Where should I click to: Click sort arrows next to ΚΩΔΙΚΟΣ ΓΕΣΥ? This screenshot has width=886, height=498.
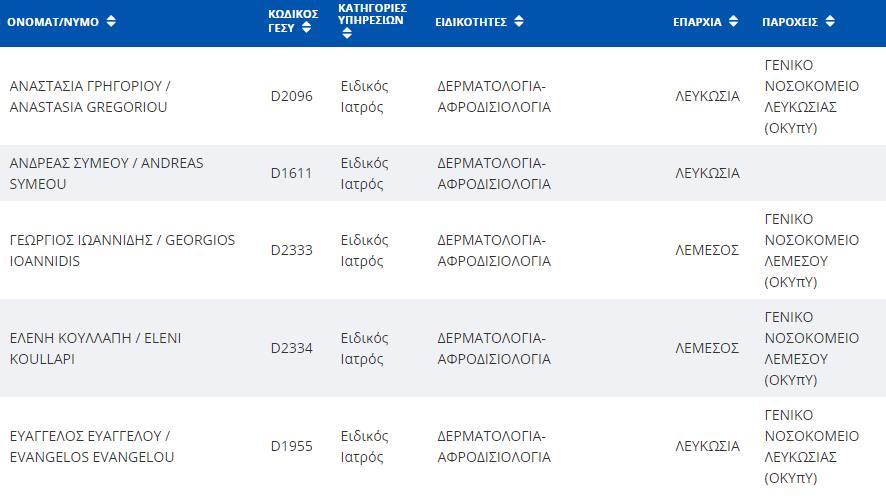pos(306,27)
